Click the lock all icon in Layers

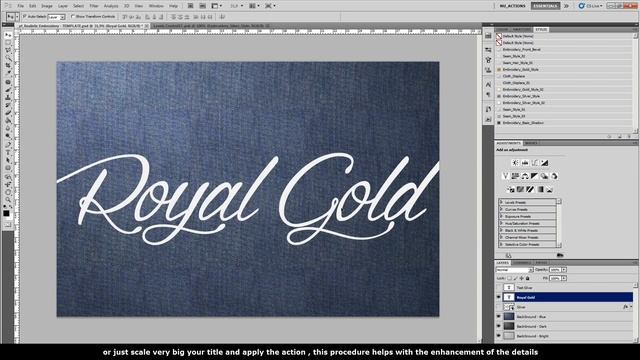[528, 278]
